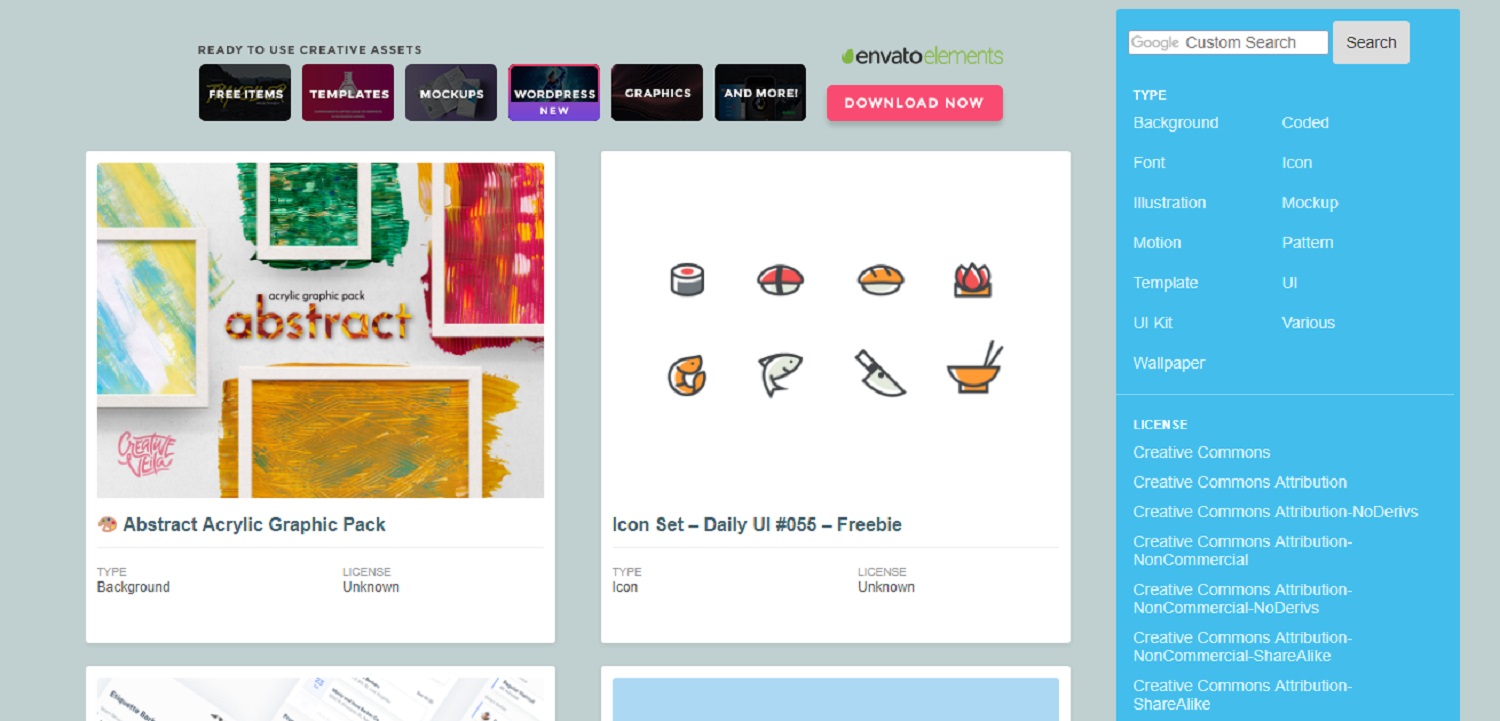Click the shrimp icon in the icon set

(687, 376)
